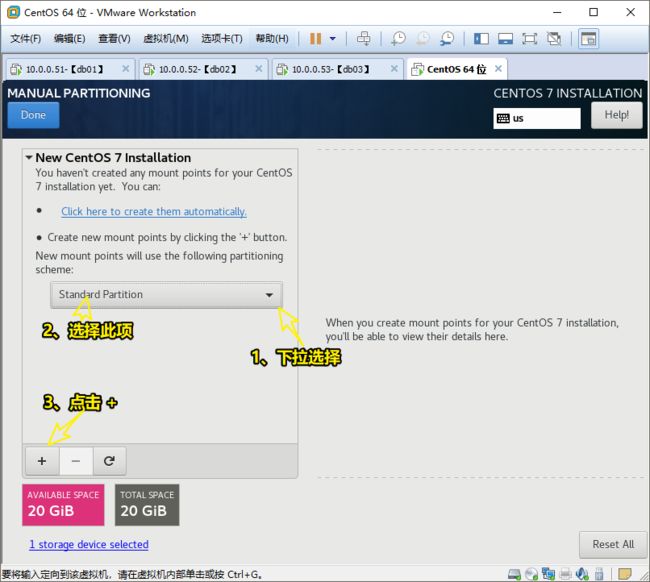This screenshot has height=582, width=650.
Task: Click the AVAILABLE SPACE 20 GiB box
Action: pyautogui.click(x=63, y=504)
